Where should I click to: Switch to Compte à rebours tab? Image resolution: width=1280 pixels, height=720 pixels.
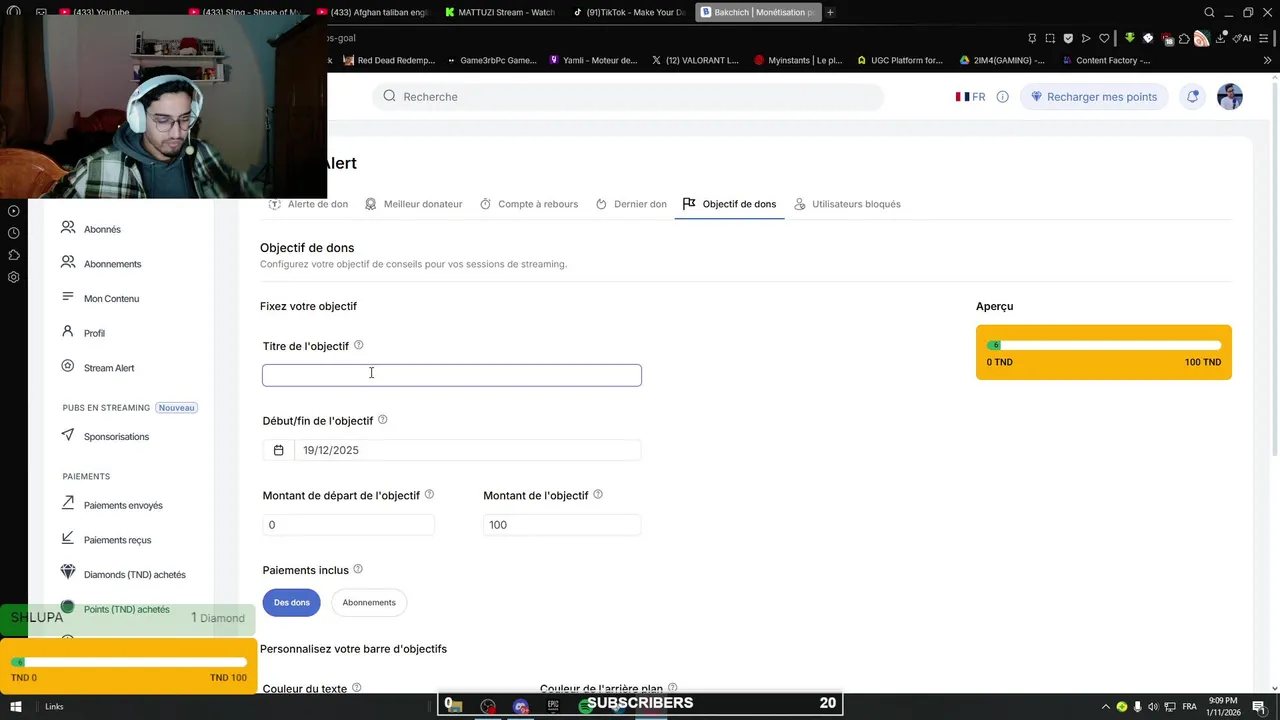[529, 204]
